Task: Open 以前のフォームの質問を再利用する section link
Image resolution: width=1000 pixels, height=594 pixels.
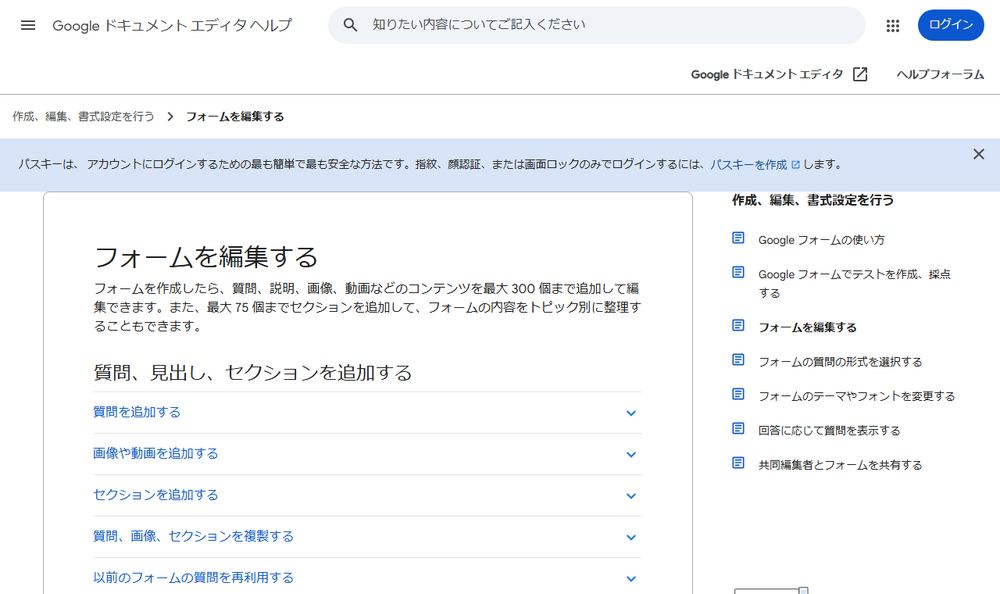Action: point(193,577)
